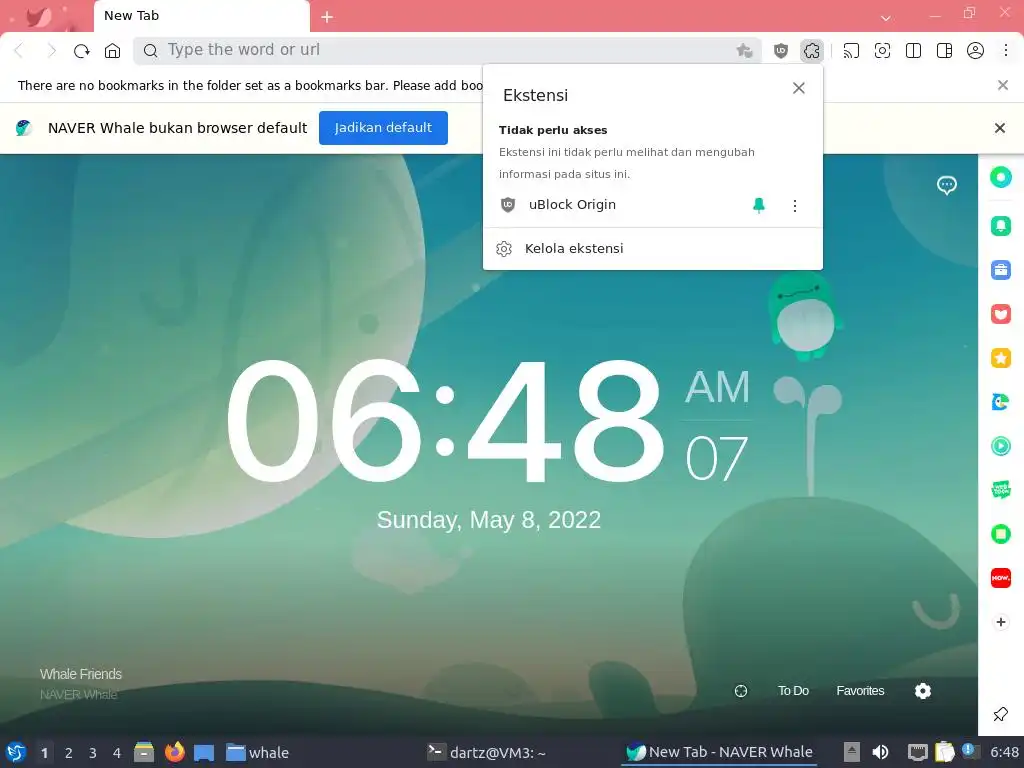Click the Whale Friends theme link

coord(81,674)
